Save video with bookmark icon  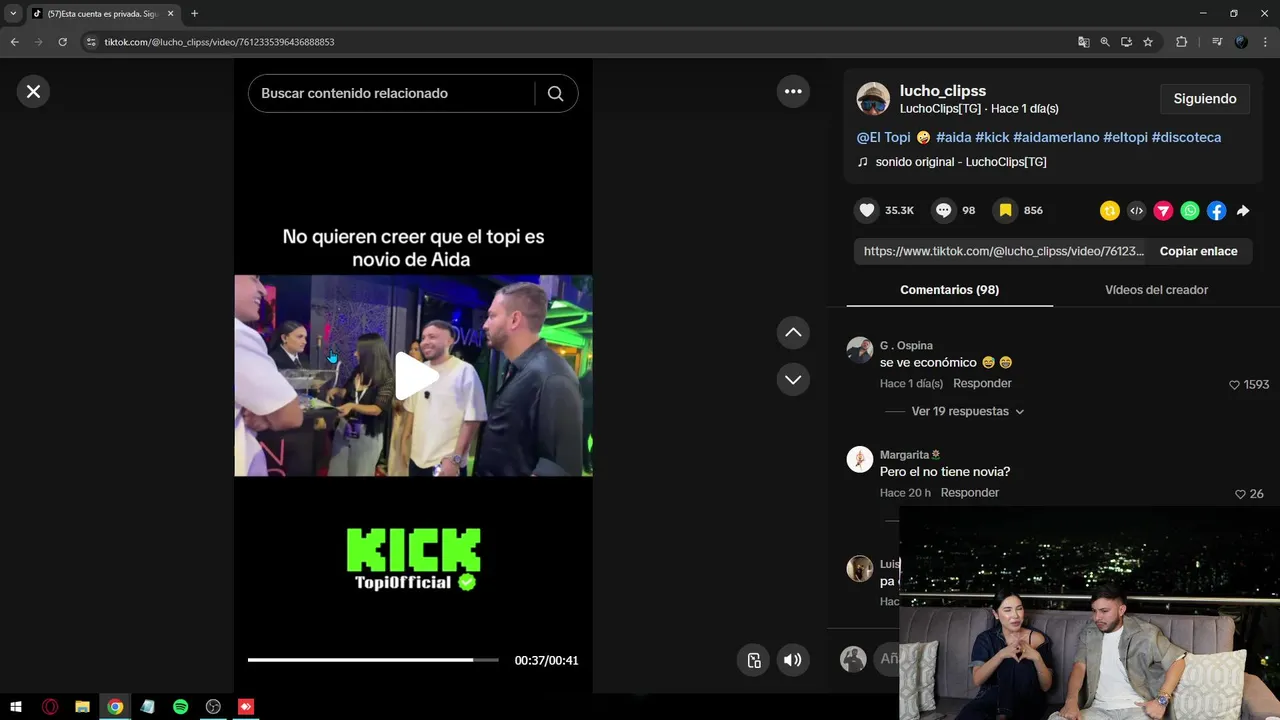[x=1005, y=210]
